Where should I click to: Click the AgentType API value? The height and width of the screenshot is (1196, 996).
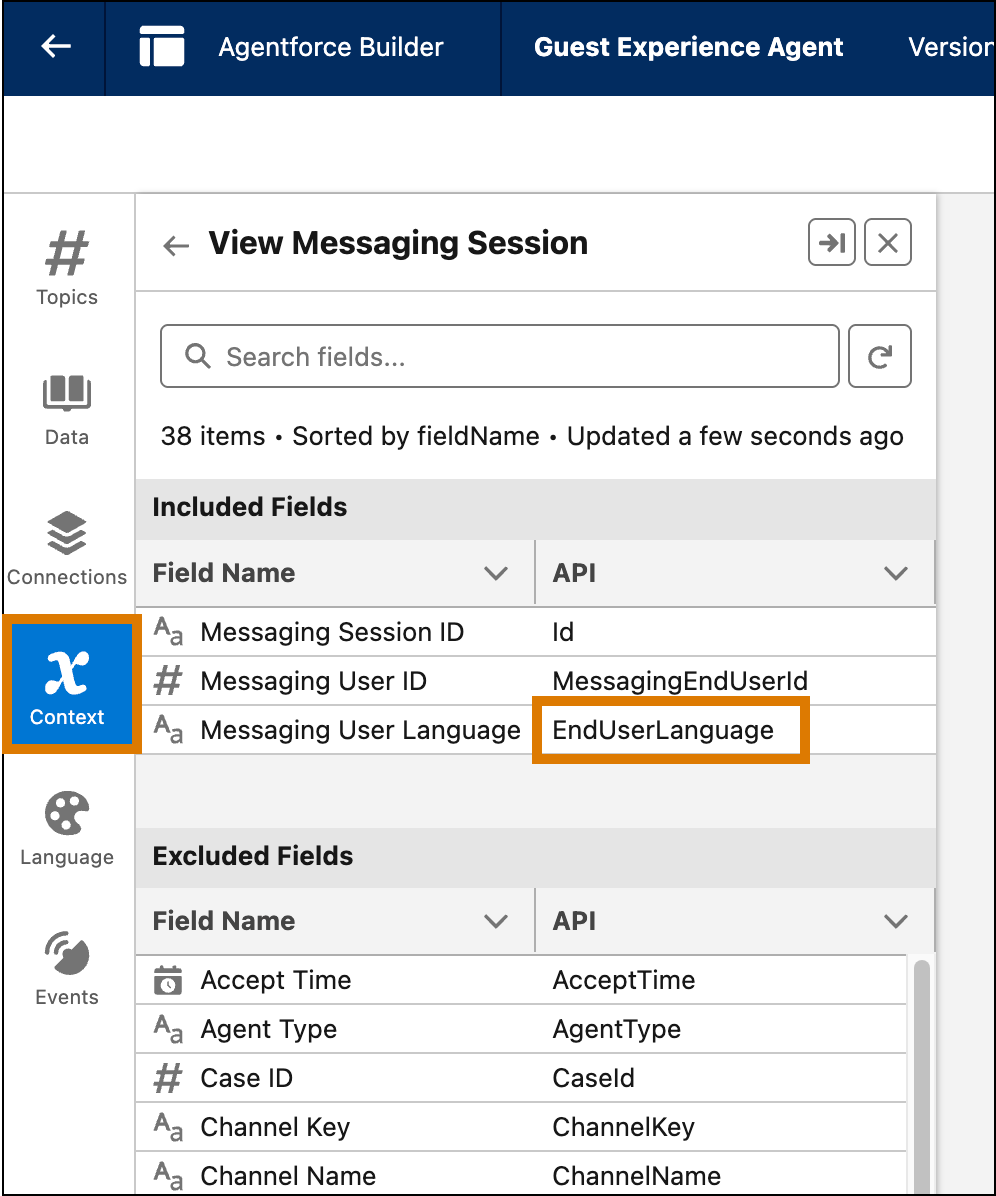click(616, 1030)
